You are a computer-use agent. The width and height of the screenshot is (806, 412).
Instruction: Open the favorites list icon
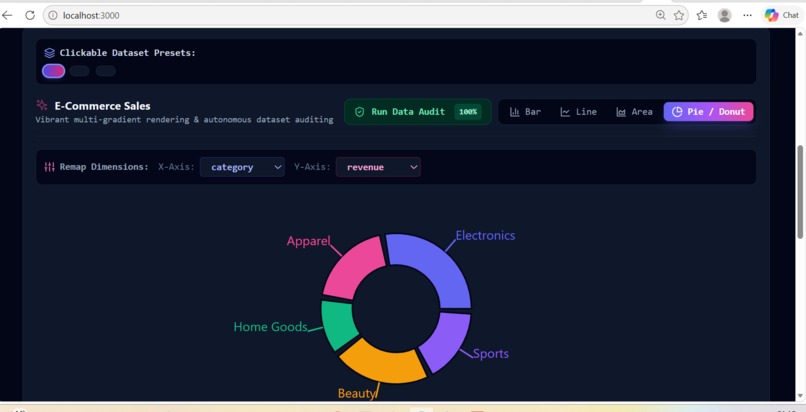tap(702, 15)
